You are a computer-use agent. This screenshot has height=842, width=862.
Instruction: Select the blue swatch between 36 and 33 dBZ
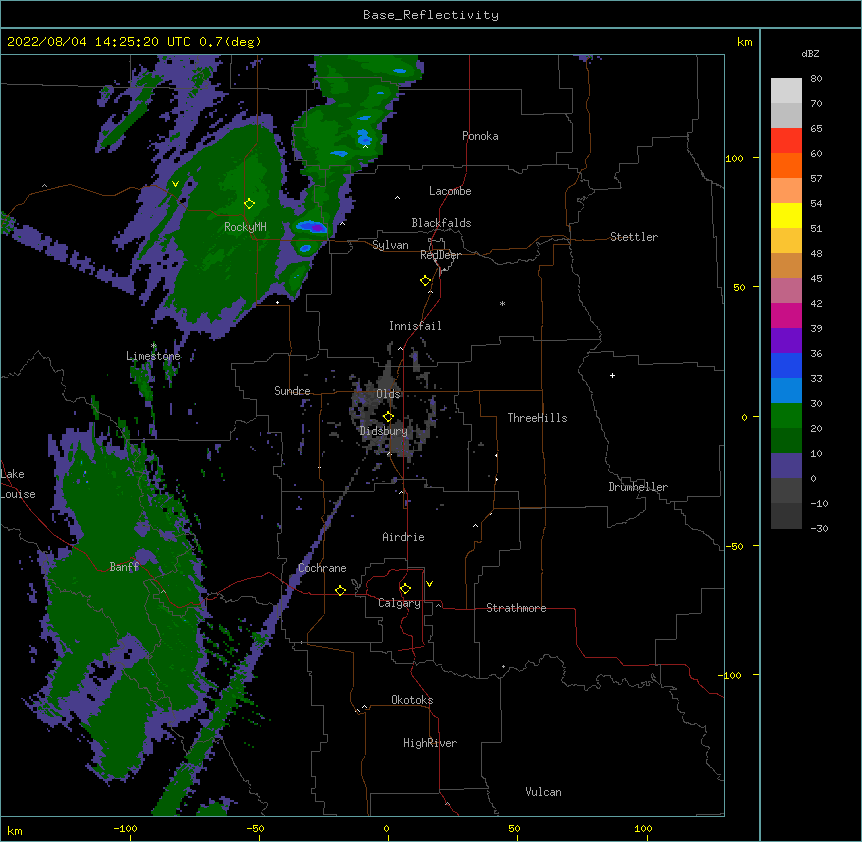(x=786, y=365)
